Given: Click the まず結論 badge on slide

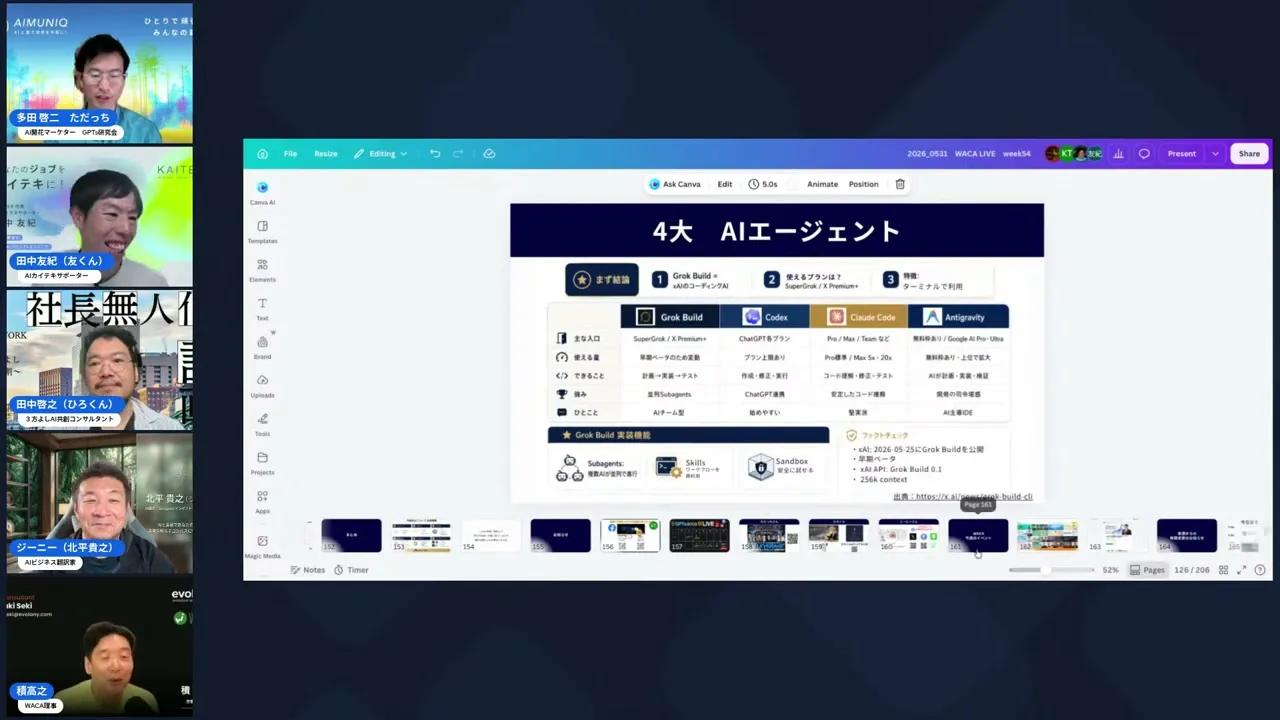Looking at the screenshot, I should point(602,280).
